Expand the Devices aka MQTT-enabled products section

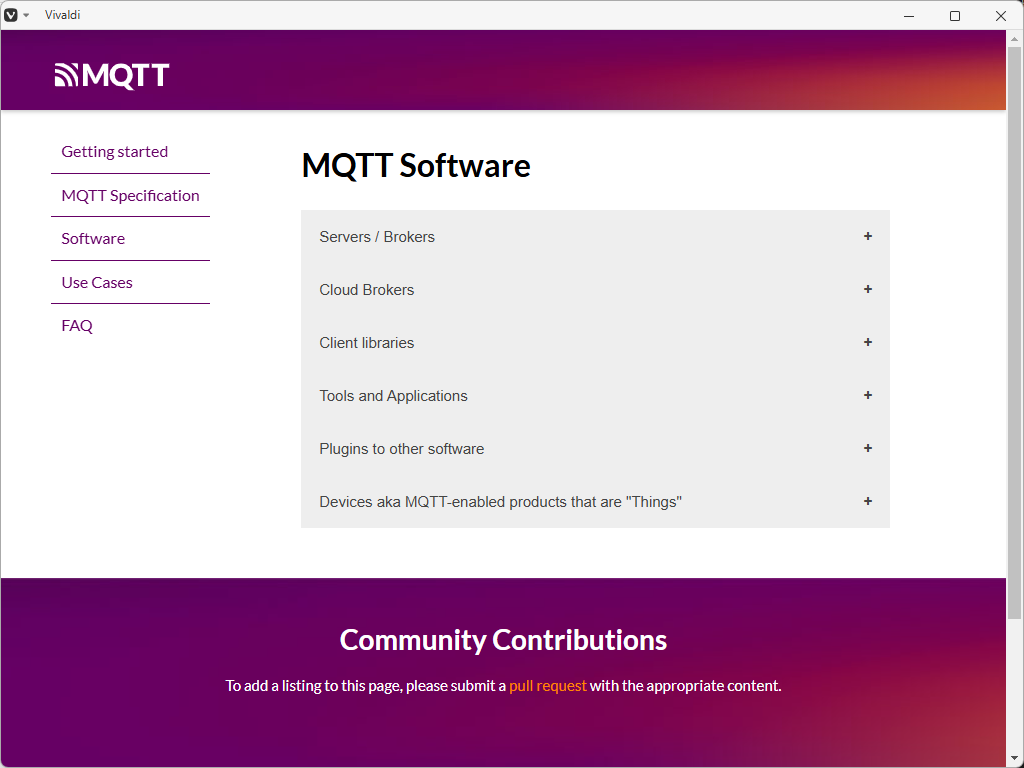595,501
